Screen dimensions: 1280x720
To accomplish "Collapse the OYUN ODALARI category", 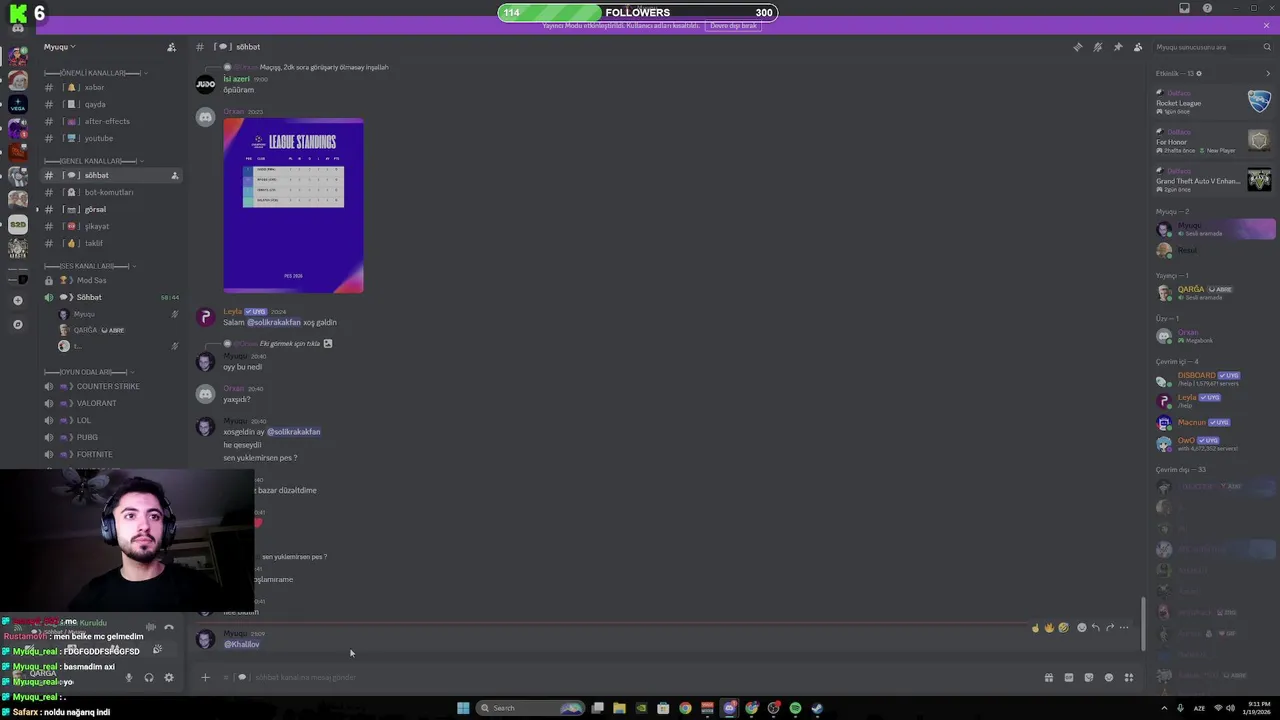I will pos(91,372).
